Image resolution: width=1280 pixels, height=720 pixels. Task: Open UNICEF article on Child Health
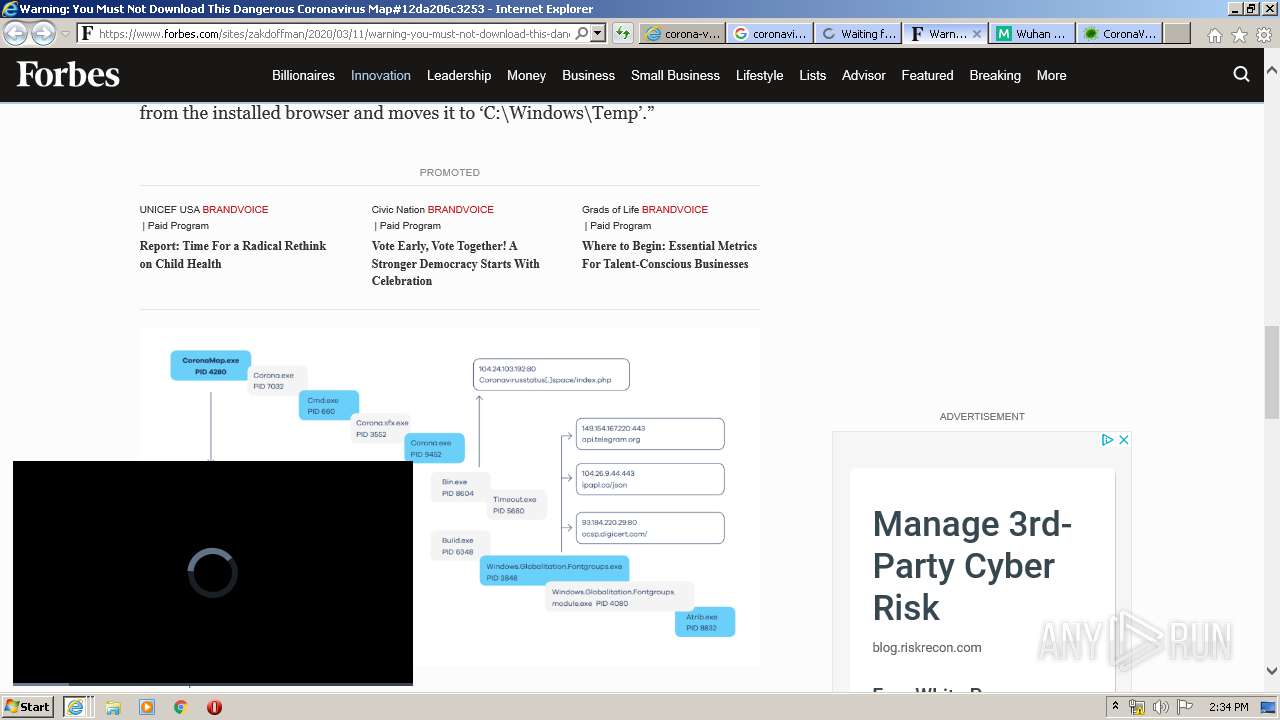[233, 255]
